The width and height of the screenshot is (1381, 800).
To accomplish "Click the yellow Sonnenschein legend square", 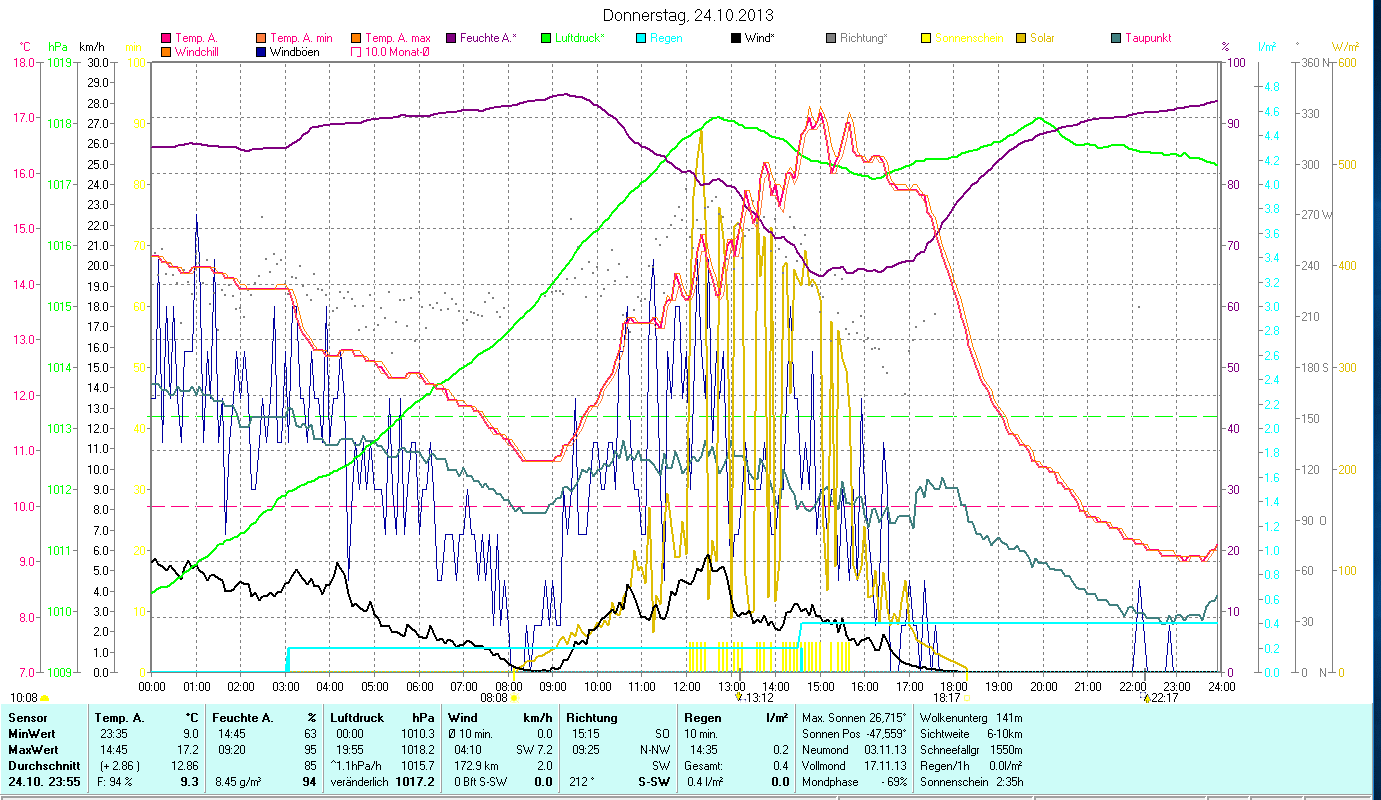I will tap(926, 38).
